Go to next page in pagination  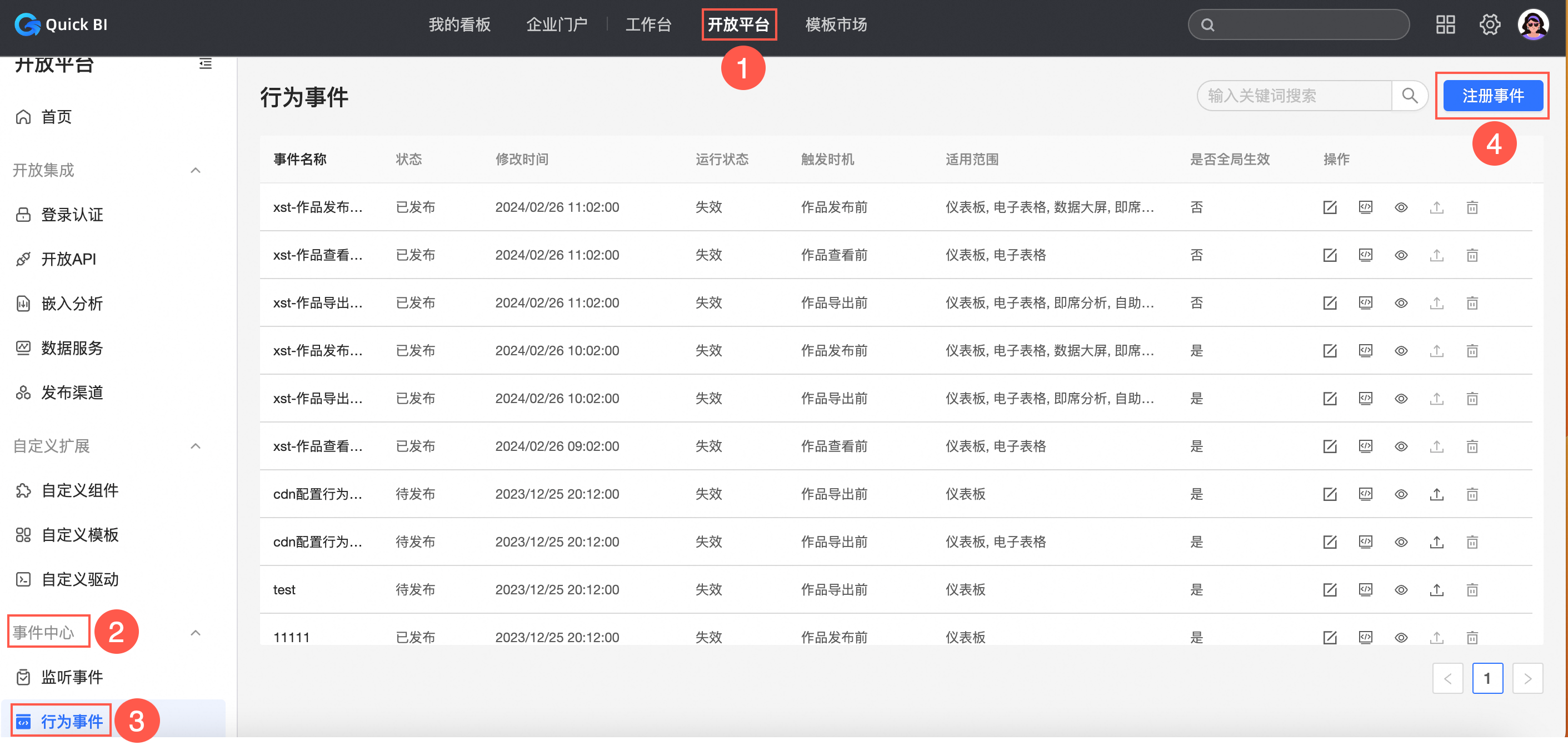1527,678
